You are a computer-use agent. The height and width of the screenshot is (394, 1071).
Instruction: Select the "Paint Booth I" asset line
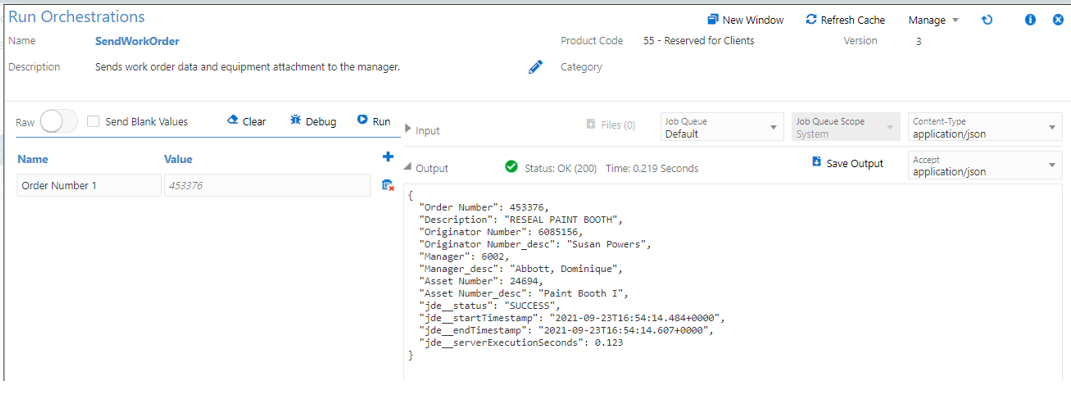pos(523,294)
